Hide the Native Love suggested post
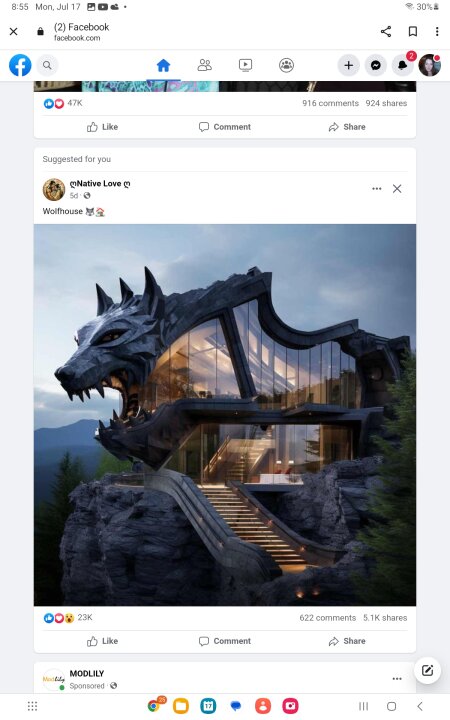450x720 pixels. [x=397, y=189]
